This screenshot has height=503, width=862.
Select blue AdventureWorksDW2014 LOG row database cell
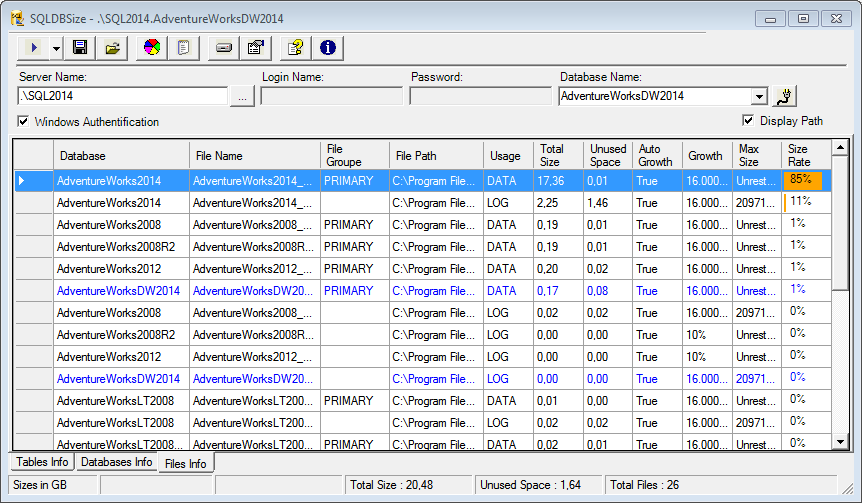pos(121,378)
